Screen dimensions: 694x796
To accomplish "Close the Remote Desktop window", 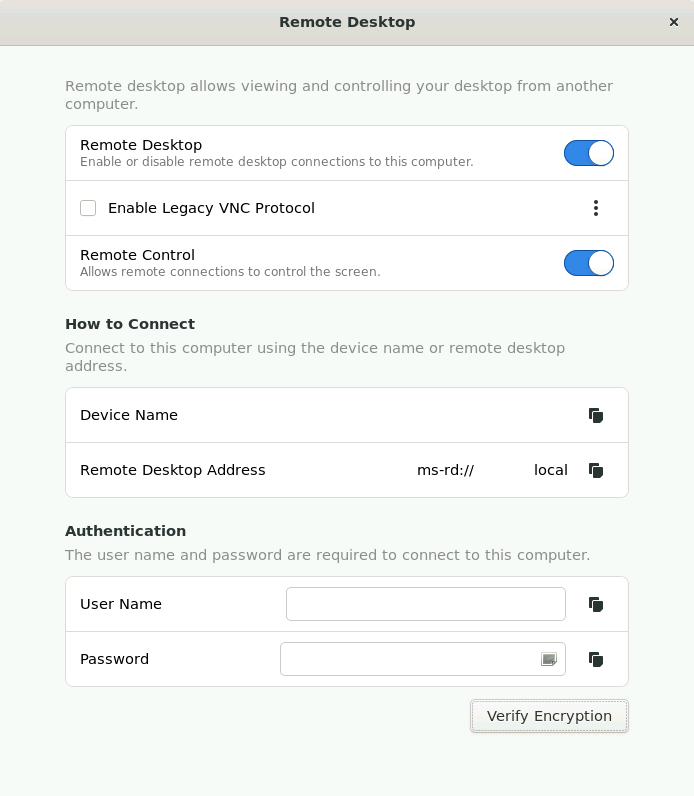I will point(674,22).
